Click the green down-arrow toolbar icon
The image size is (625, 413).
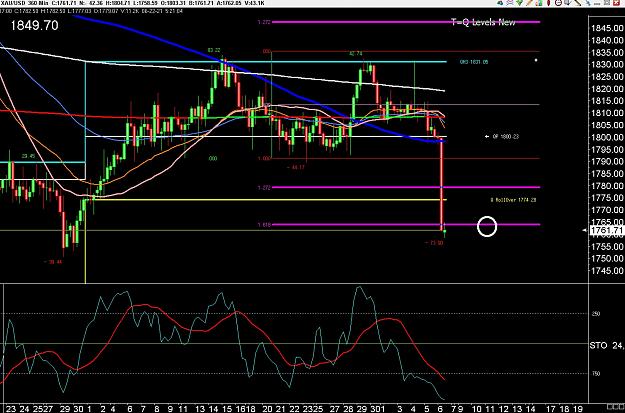point(519,3)
